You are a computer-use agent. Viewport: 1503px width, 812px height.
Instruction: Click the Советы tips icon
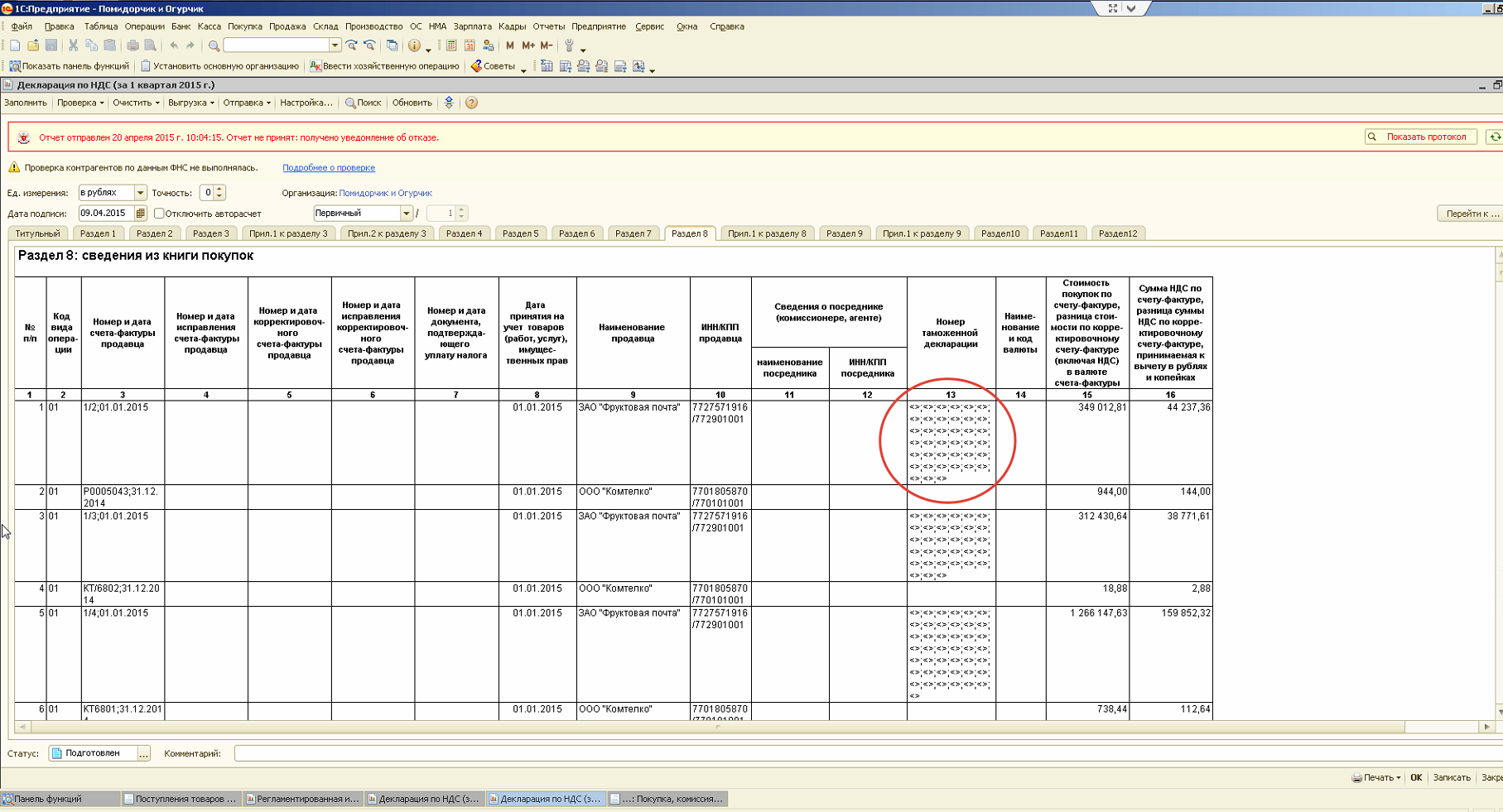pyautogui.click(x=476, y=66)
